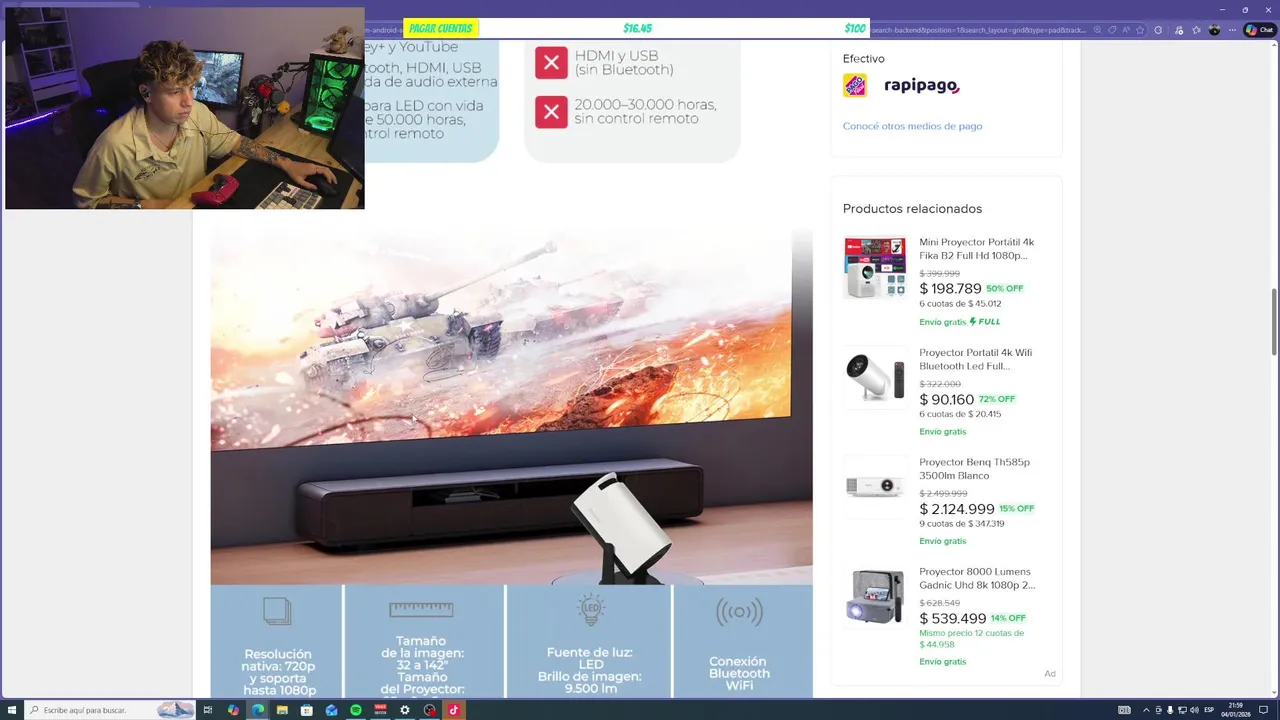Click the ESP language indicator

[1209, 710]
